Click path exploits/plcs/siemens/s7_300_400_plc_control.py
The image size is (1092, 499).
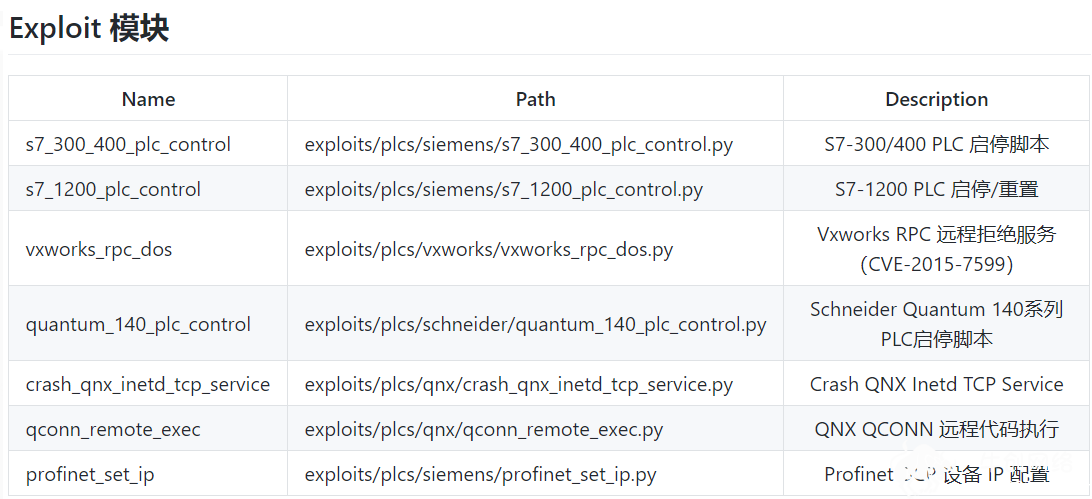click(x=519, y=144)
